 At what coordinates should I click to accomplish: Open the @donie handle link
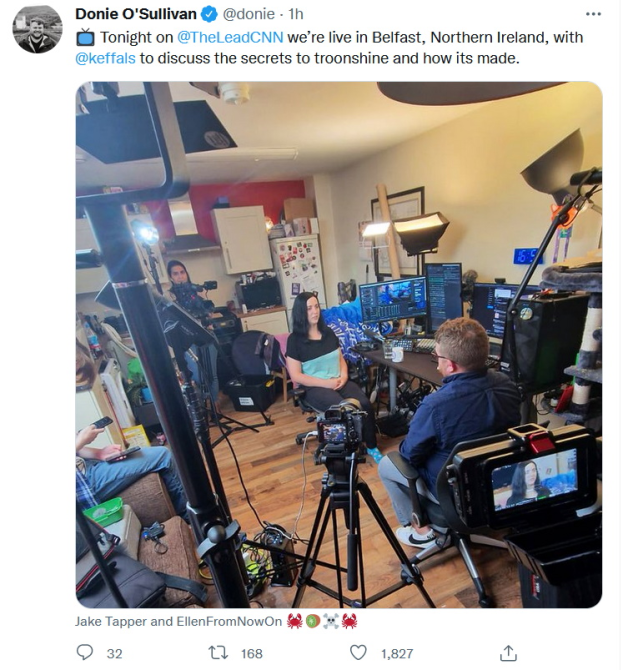[x=249, y=14]
